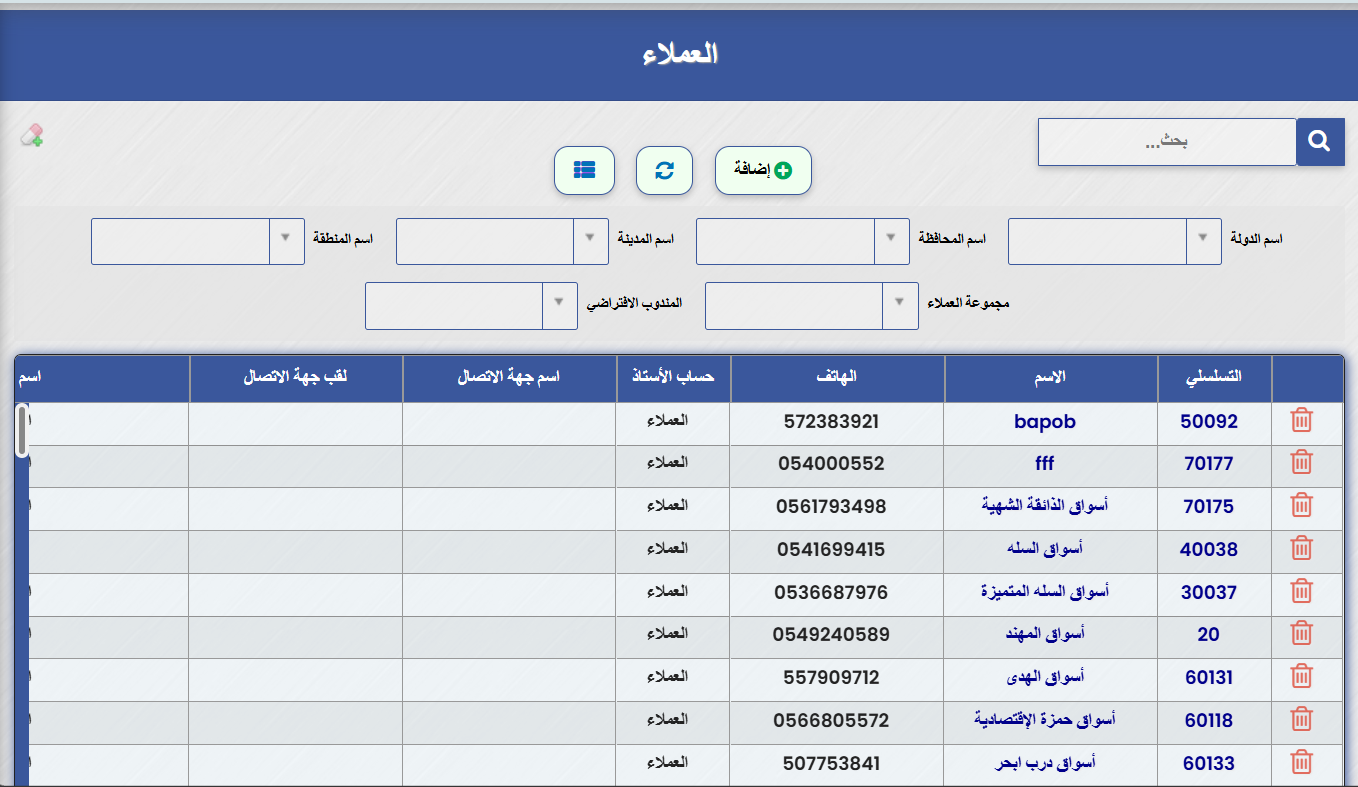Viewport: 1358px width, 787px height.
Task: Click phone number 0549240589
Action: tap(831, 635)
